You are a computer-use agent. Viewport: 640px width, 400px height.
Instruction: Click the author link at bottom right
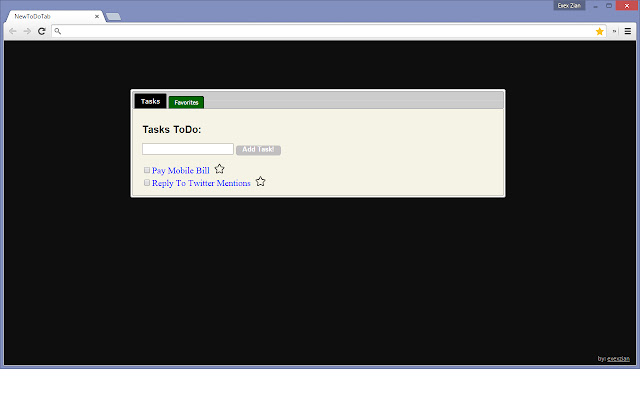(x=618, y=359)
